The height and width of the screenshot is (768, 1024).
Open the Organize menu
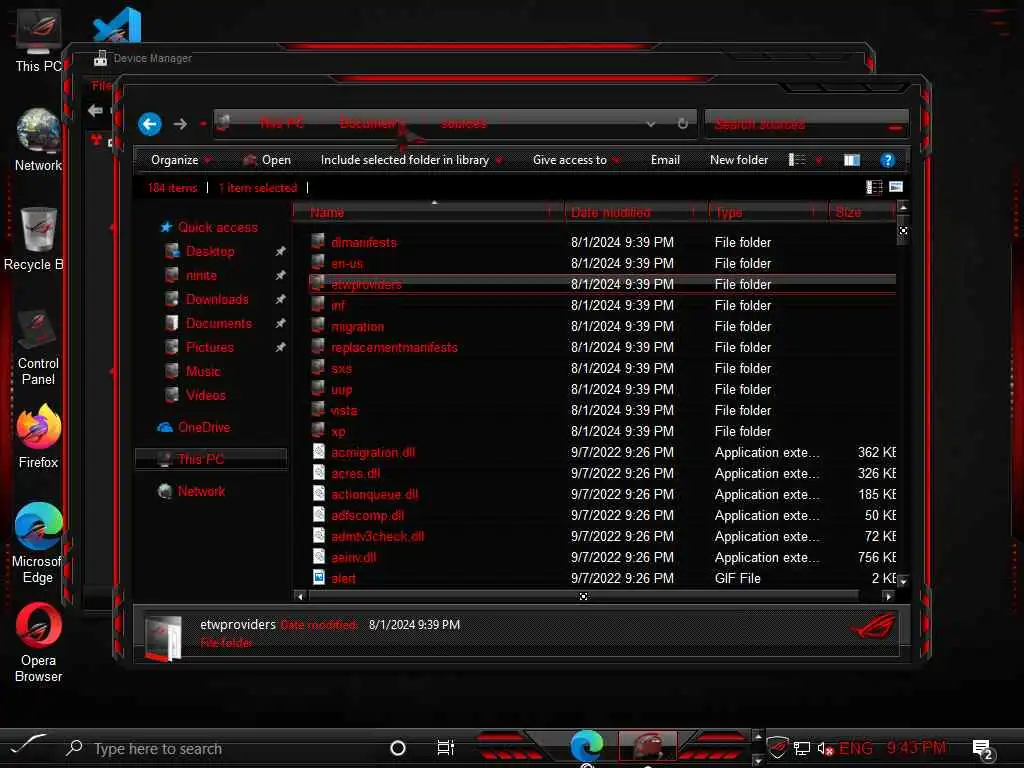pyautogui.click(x=181, y=160)
